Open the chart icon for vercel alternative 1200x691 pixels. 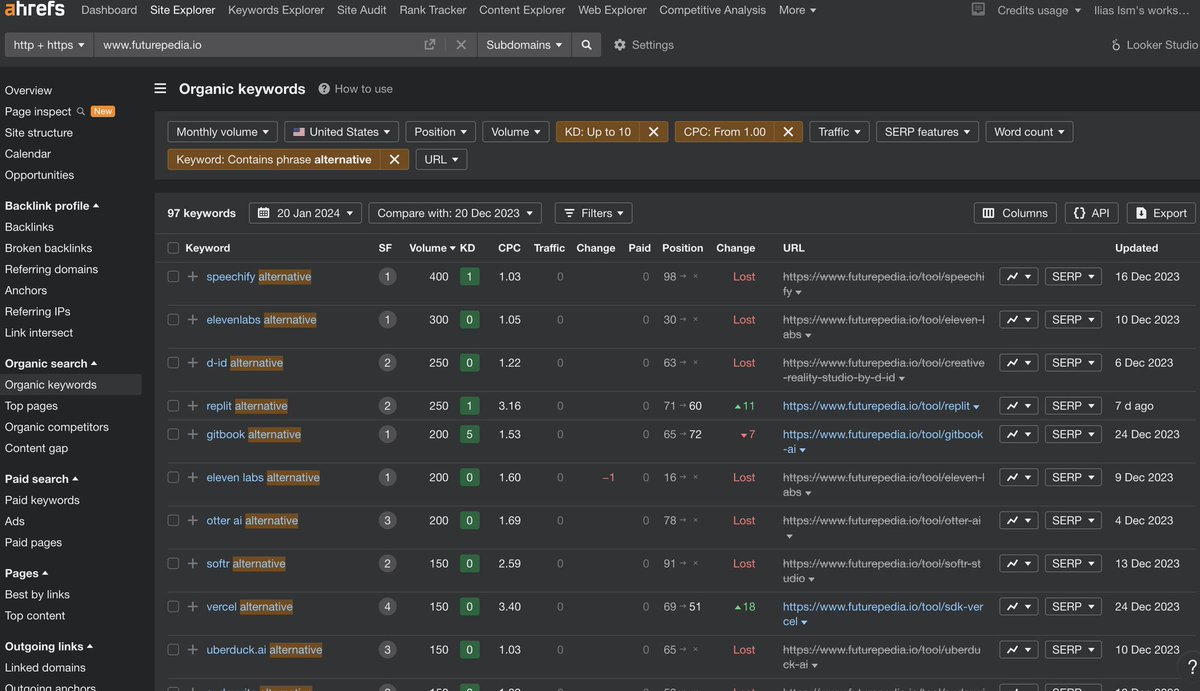tap(1019, 606)
